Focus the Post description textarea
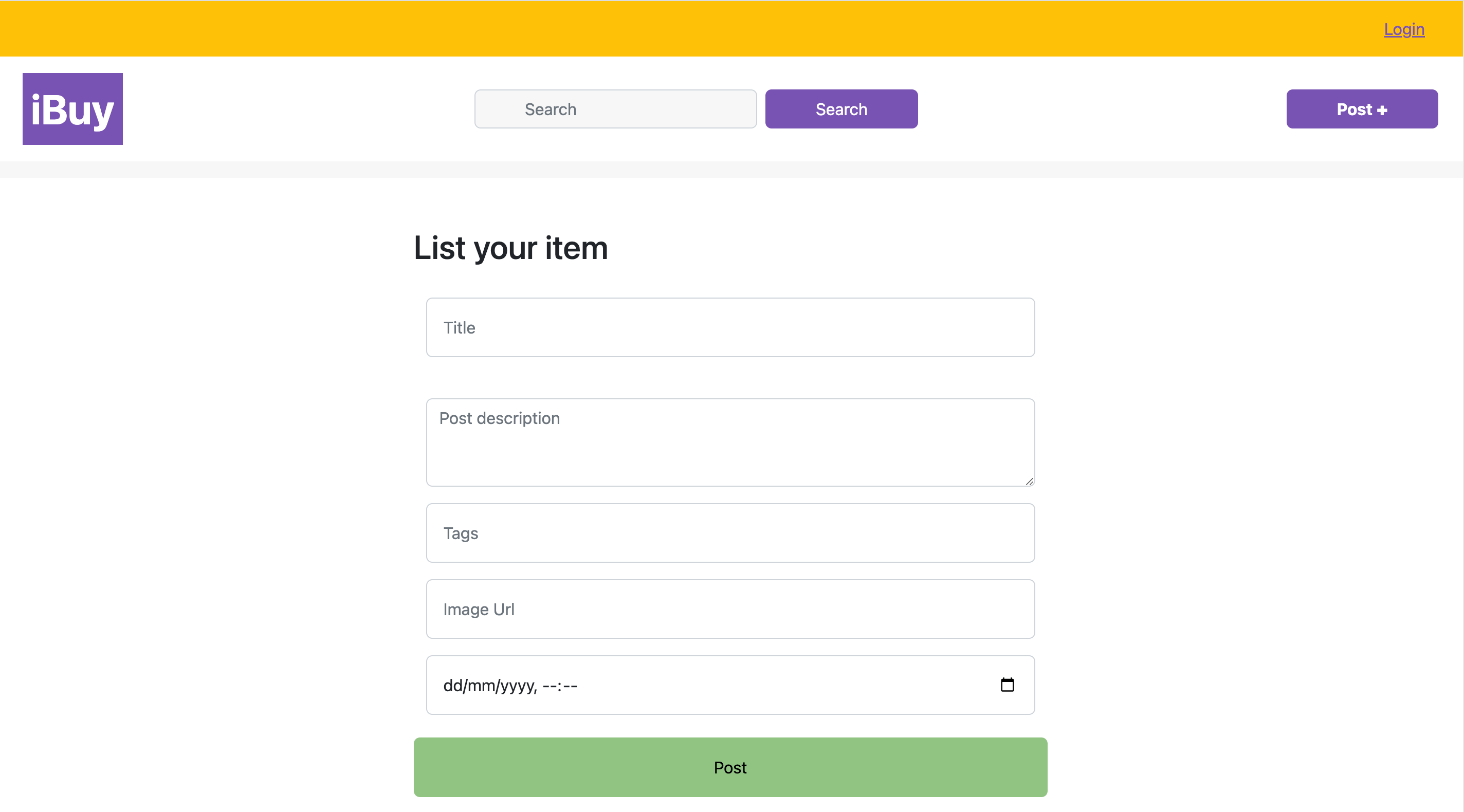The image size is (1464, 812). coord(730,442)
